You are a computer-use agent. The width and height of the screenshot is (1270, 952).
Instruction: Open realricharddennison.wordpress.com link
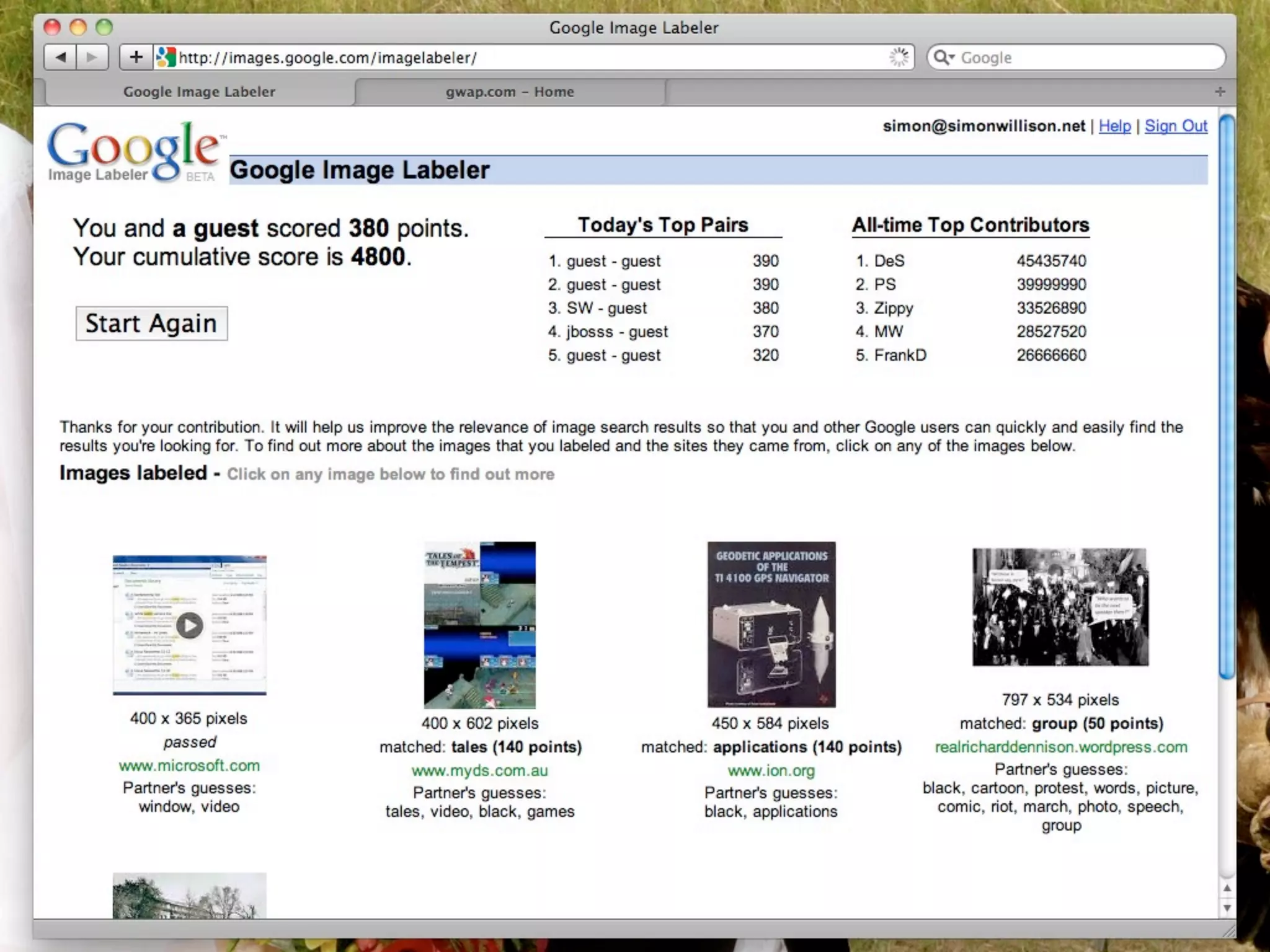point(1060,747)
